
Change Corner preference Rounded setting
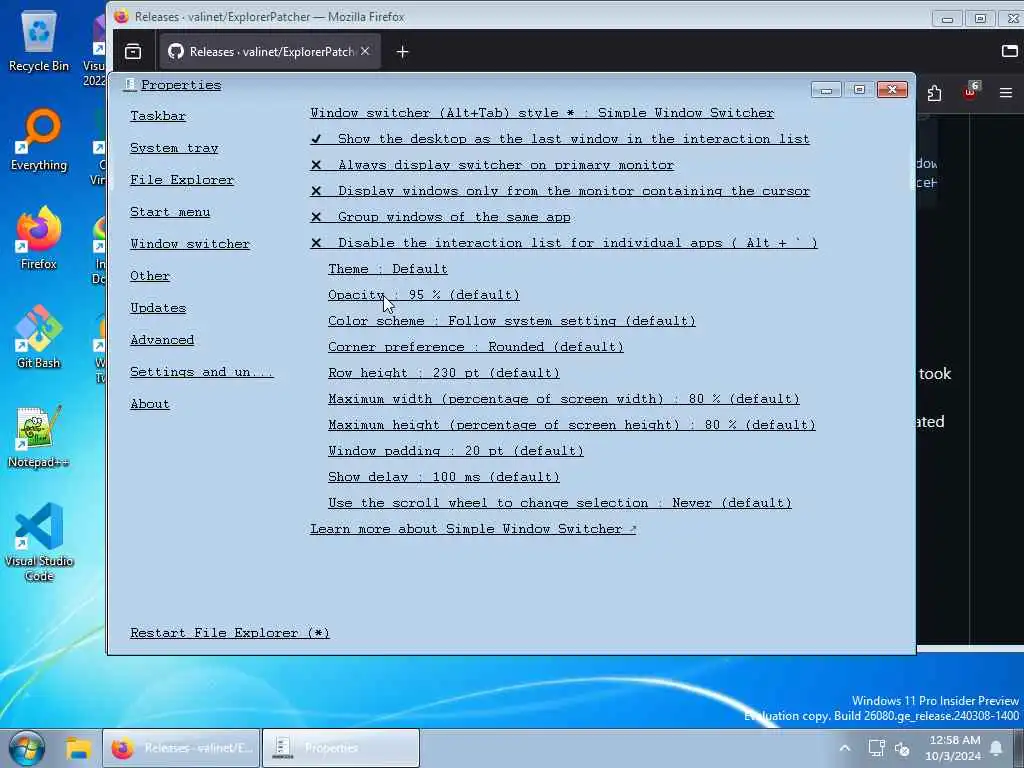[475, 347]
